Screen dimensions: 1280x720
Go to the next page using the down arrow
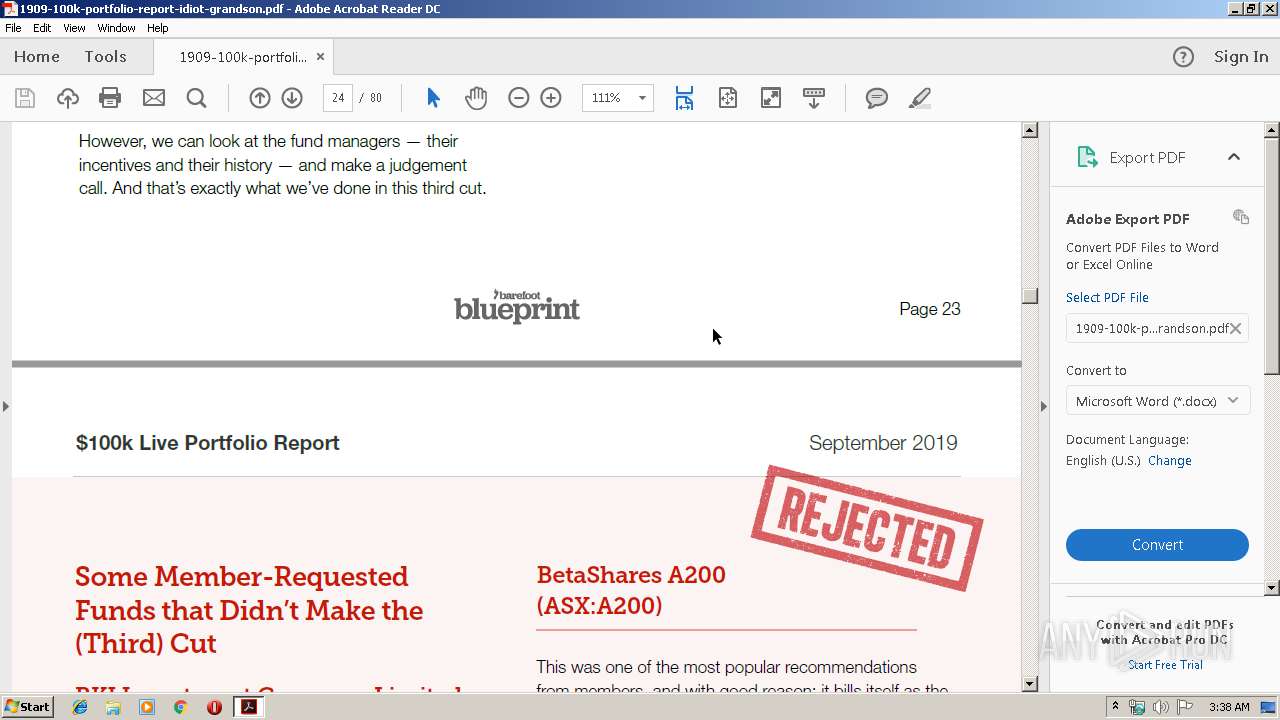tap(292, 98)
